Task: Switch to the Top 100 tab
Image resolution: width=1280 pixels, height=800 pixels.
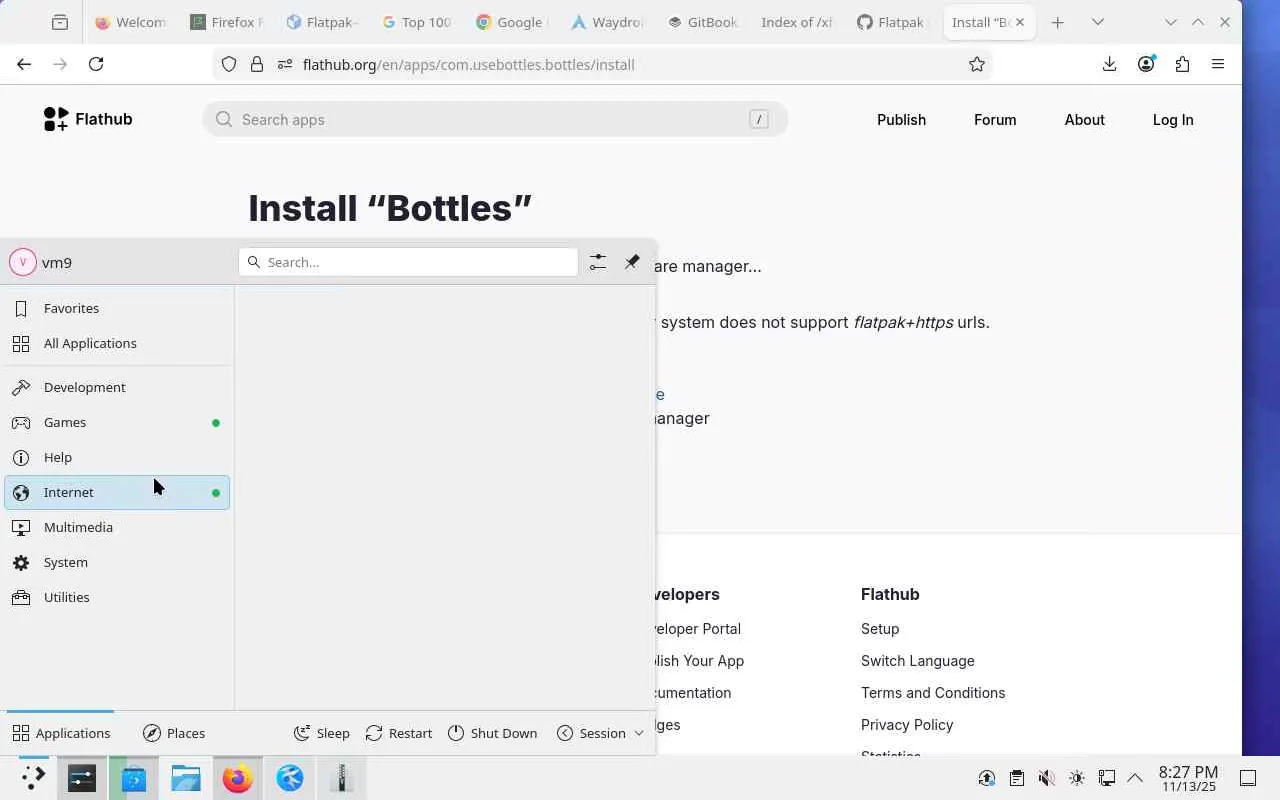Action: (417, 22)
